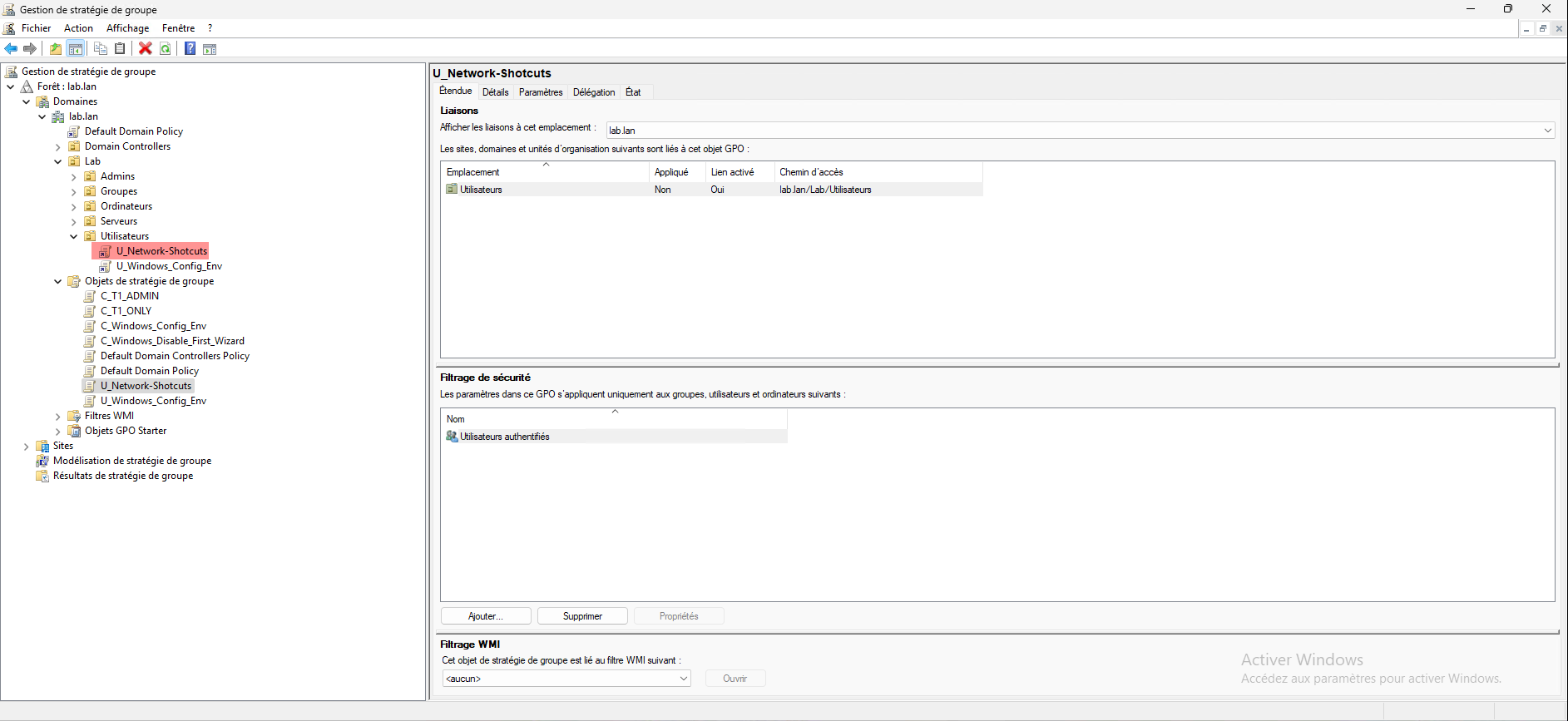Open the Action menu
Screen dimensions: 1568x721
(x=78, y=28)
